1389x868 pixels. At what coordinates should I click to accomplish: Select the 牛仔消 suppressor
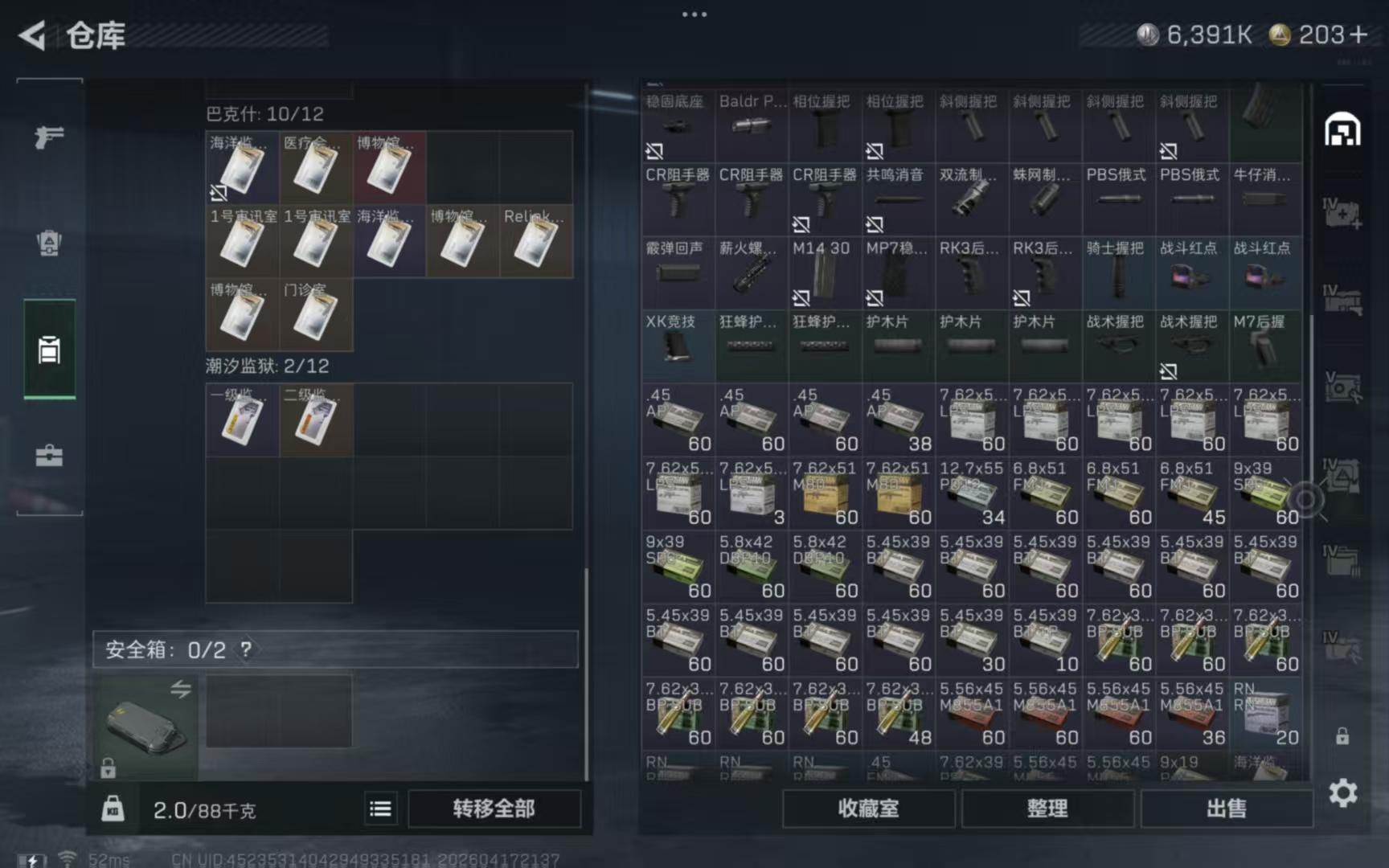1266,199
